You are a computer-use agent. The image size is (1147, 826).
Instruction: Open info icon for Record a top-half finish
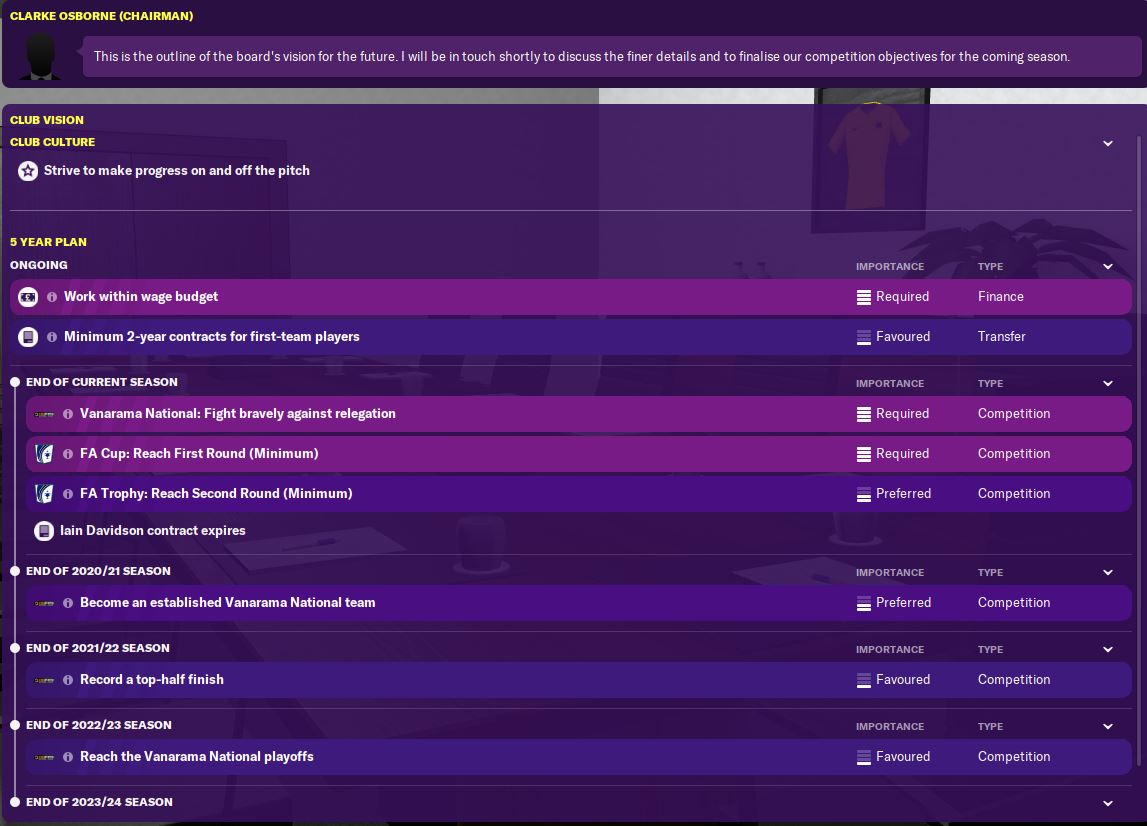68,680
